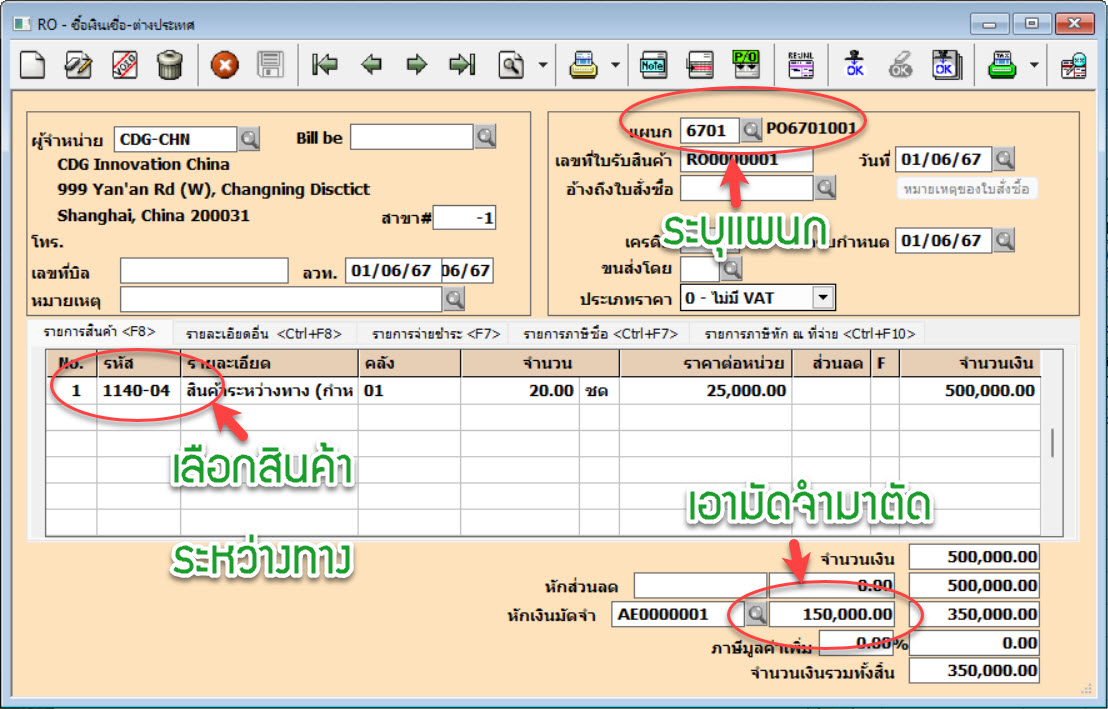Click the Bill be input field
The image size is (1108, 709).
coord(411,137)
